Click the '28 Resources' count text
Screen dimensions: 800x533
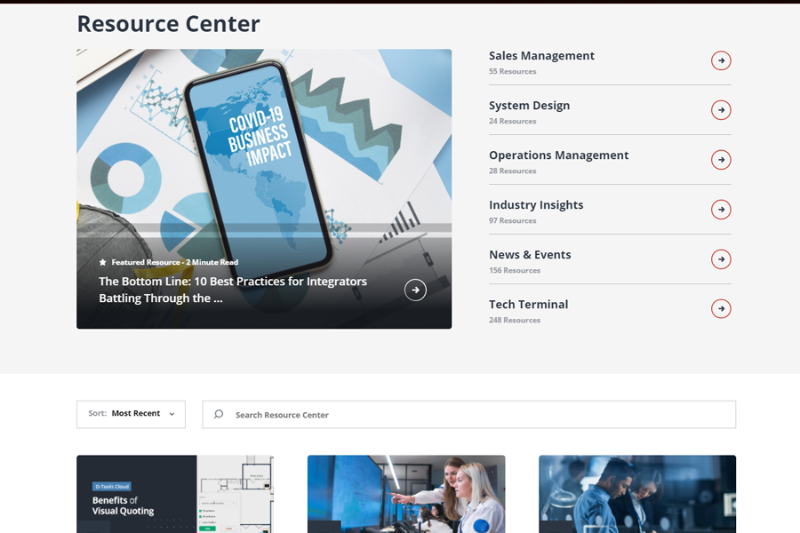(x=512, y=171)
